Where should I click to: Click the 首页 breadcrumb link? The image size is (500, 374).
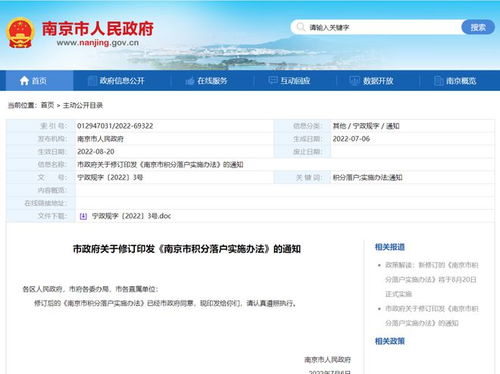click(x=47, y=105)
